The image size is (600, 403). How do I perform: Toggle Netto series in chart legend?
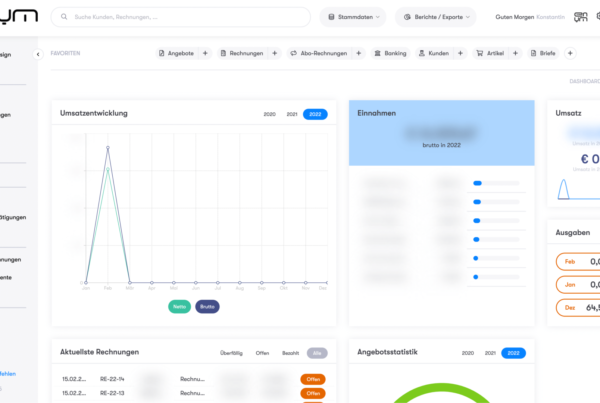click(x=180, y=307)
